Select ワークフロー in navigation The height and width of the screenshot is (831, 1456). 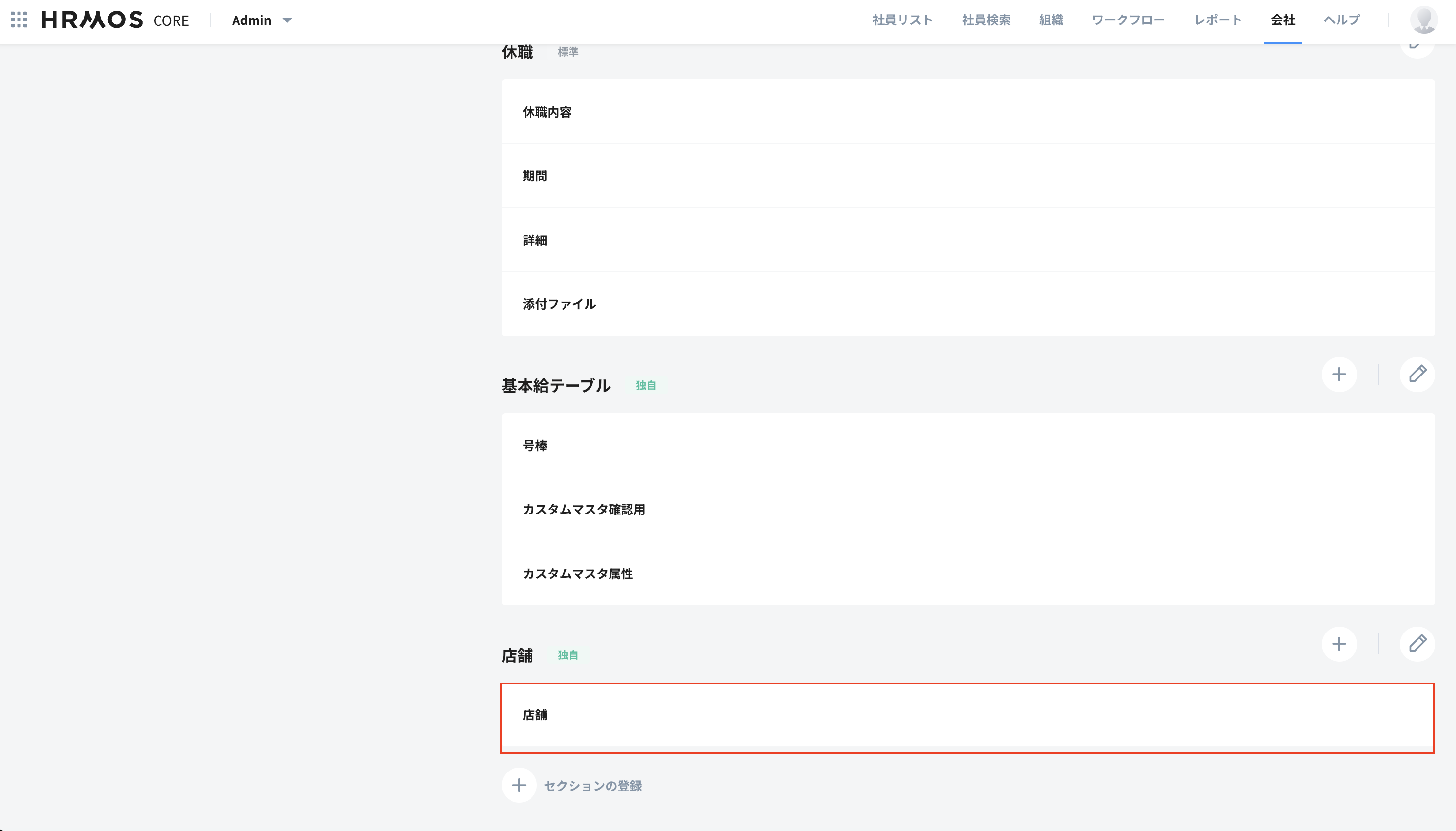pyautogui.click(x=1128, y=20)
